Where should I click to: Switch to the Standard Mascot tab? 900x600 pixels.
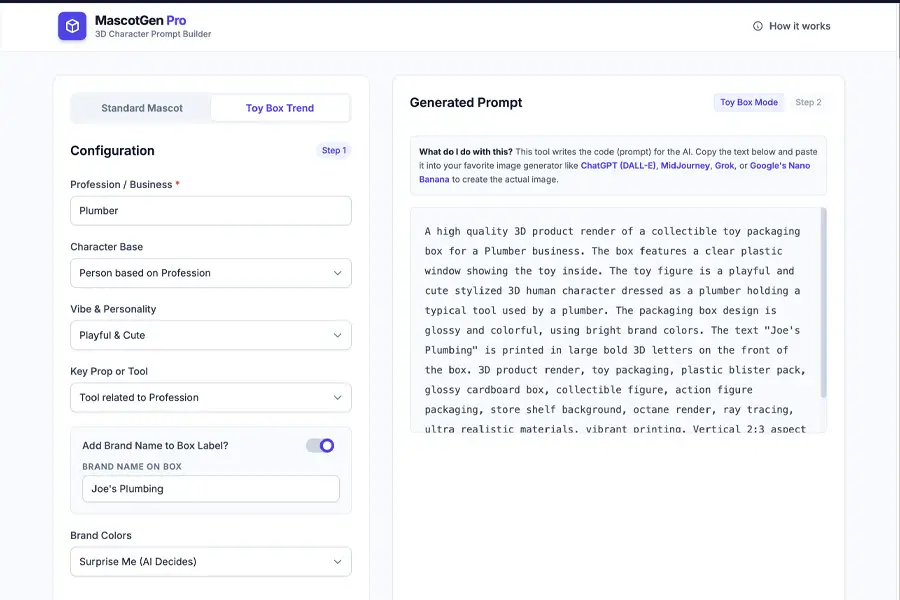[x=142, y=108]
